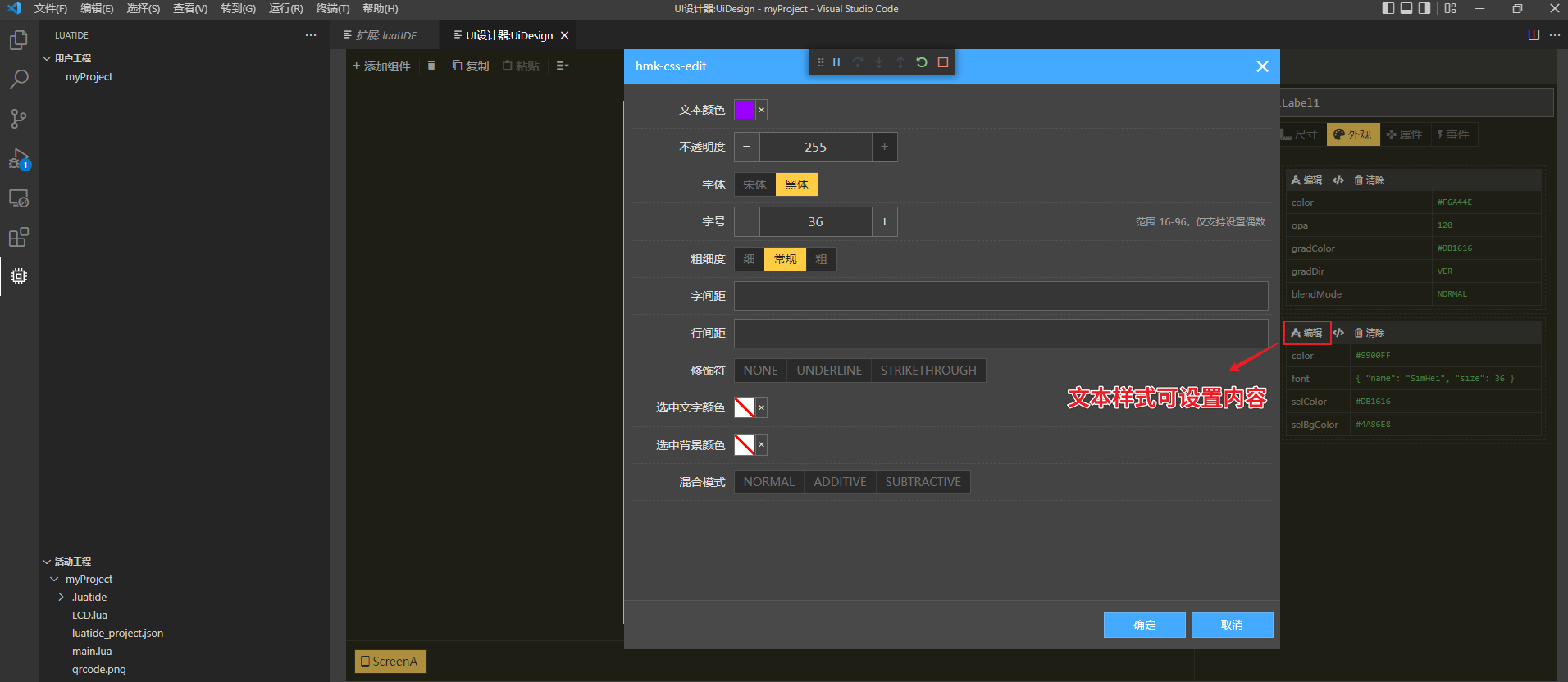Set font weight to 常规
1568x682 pixels.
point(785,259)
